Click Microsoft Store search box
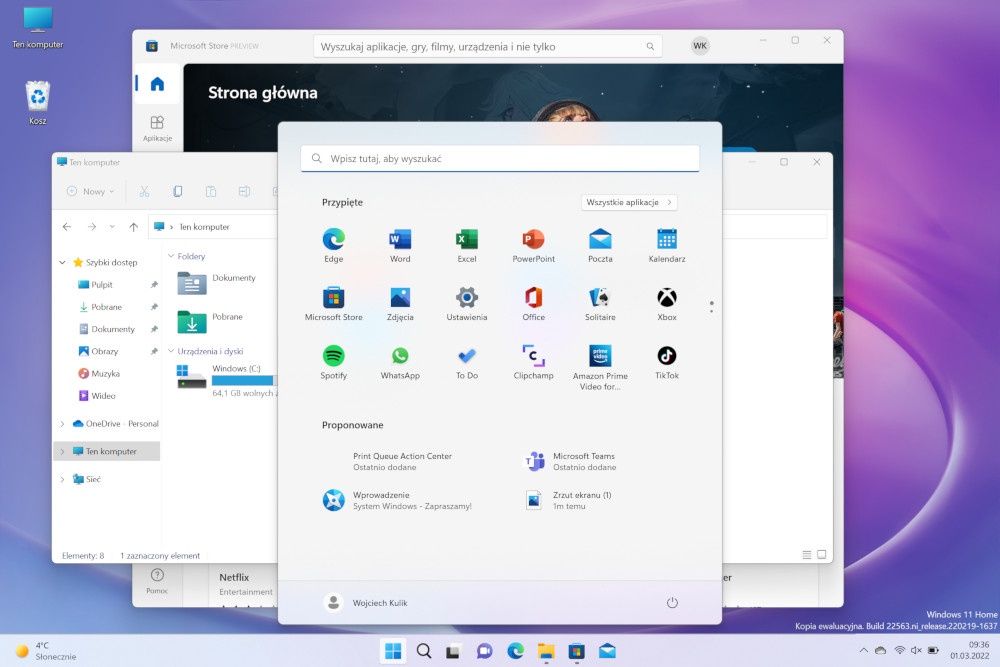The image size is (1000, 667). coord(487,47)
